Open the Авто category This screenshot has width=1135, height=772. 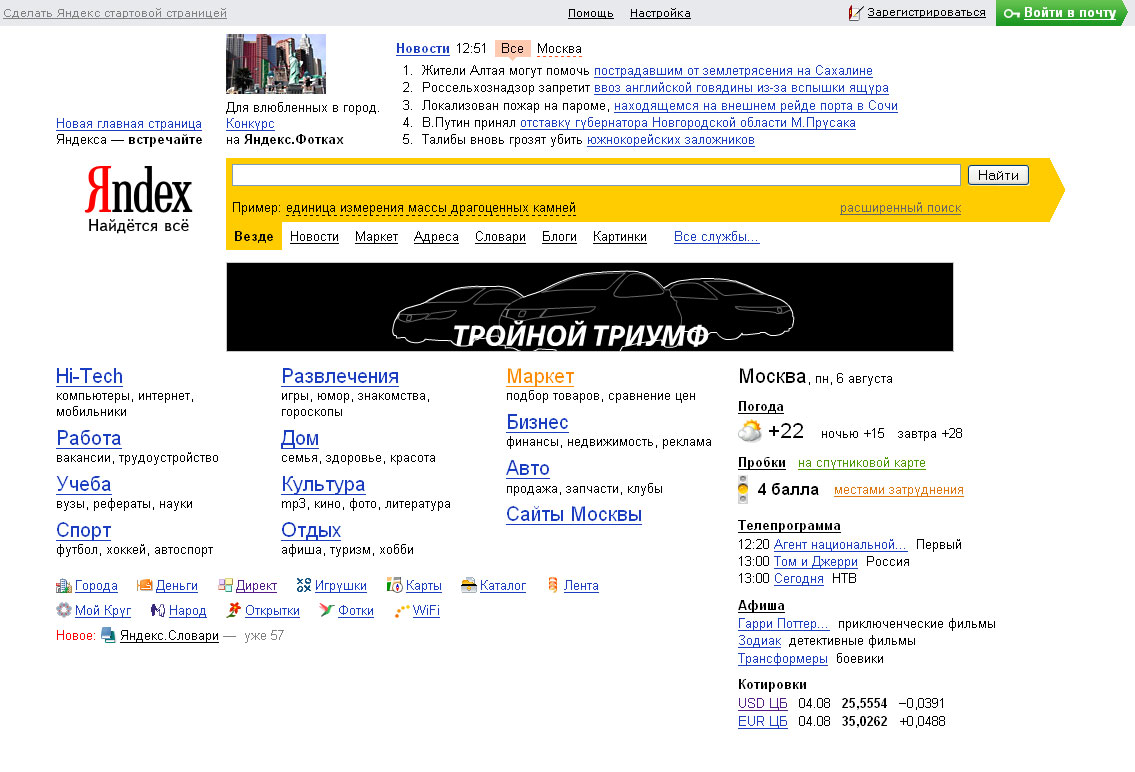click(528, 468)
